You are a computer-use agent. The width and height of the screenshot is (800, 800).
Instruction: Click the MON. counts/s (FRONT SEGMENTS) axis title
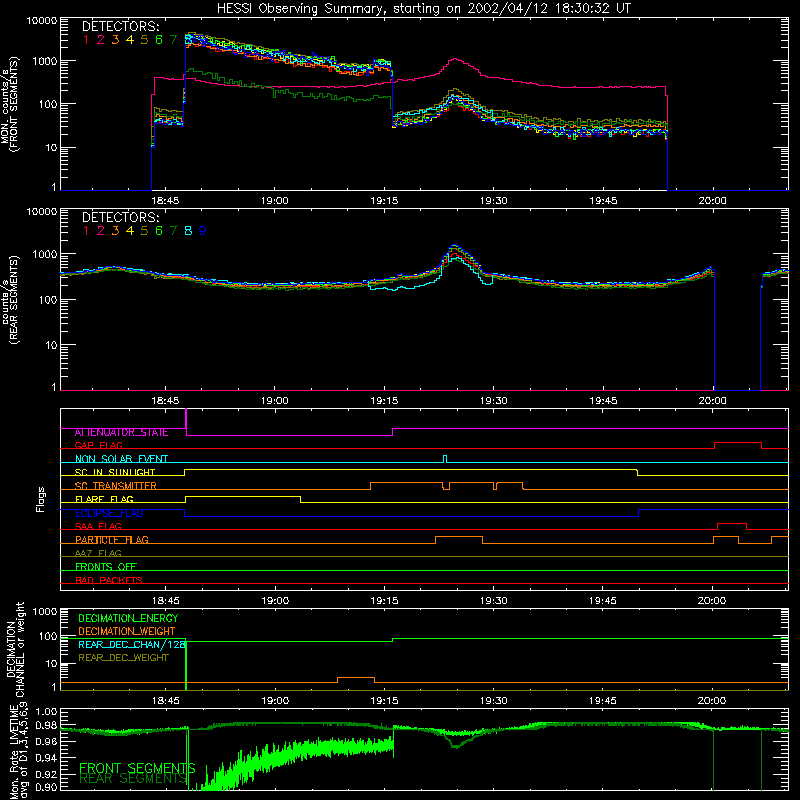click(x=9, y=105)
